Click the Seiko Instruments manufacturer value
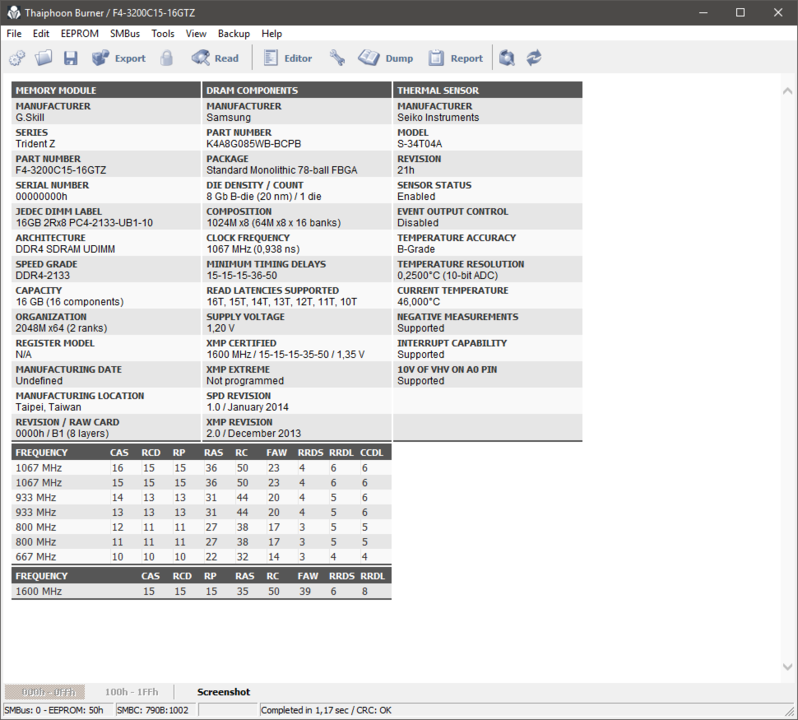This screenshot has width=798, height=720. click(x=438, y=118)
